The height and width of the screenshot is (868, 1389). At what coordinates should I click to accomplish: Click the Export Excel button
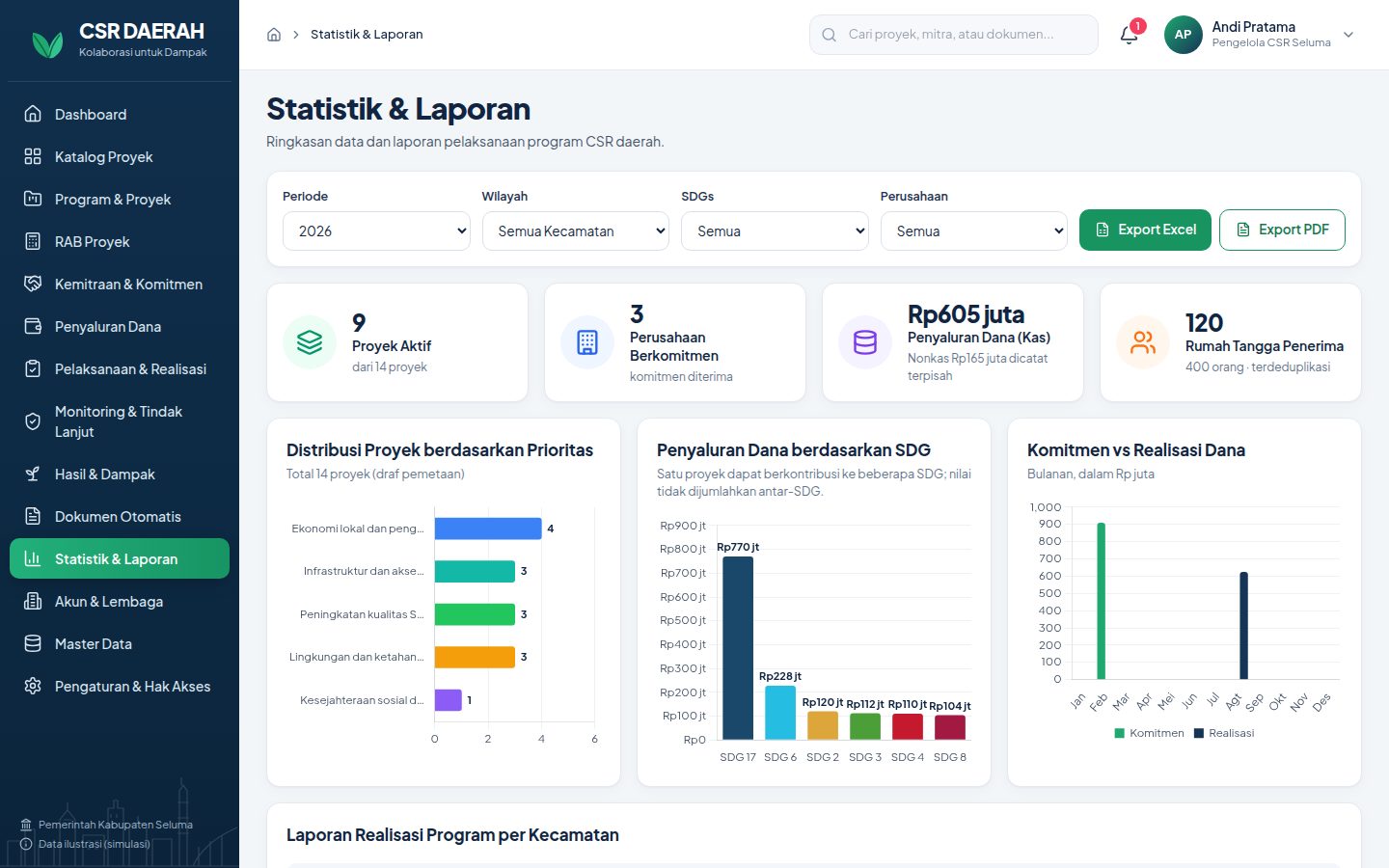click(1145, 230)
